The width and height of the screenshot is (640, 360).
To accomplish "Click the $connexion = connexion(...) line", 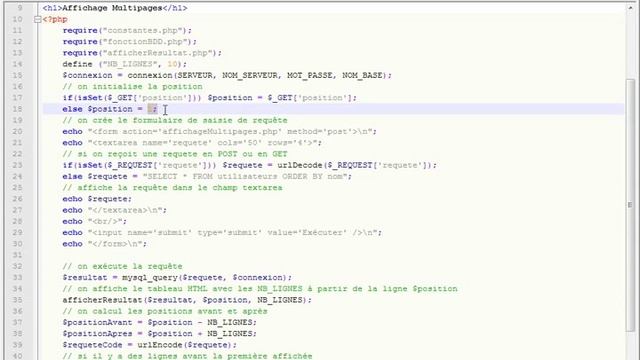I will point(227,76).
